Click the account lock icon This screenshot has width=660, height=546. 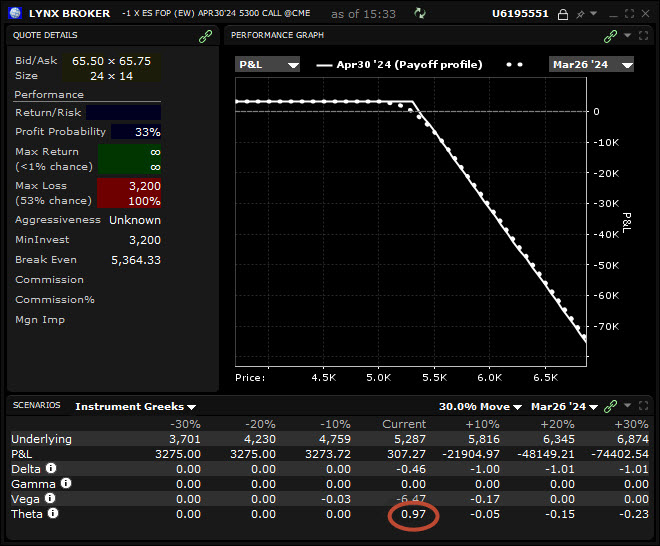click(564, 14)
